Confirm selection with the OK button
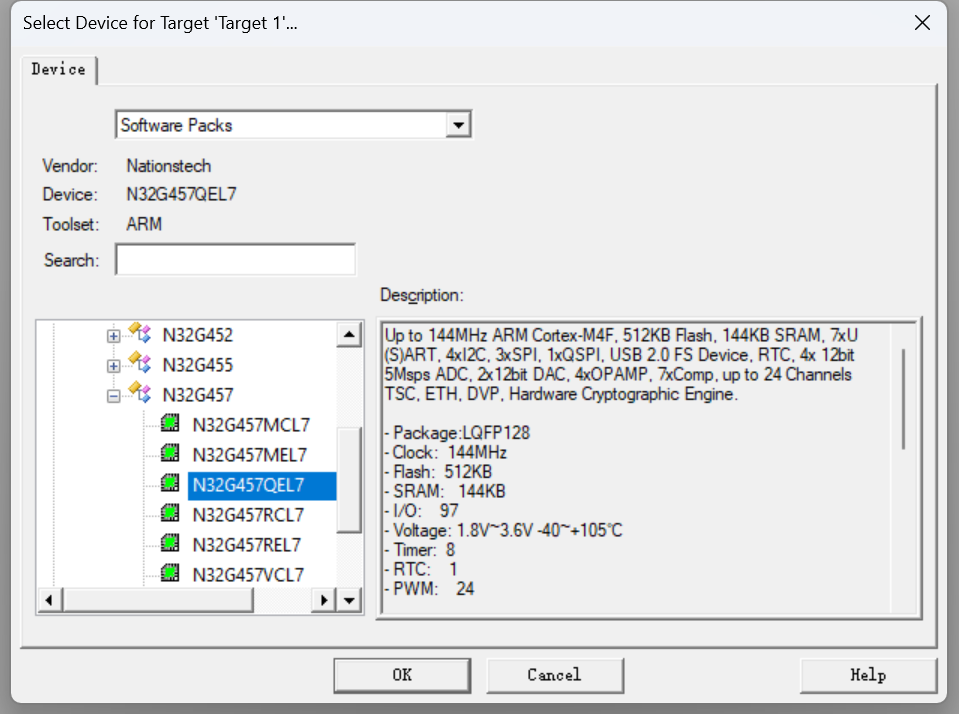The width and height of the screenshot is (959, 714). point(402,675)
